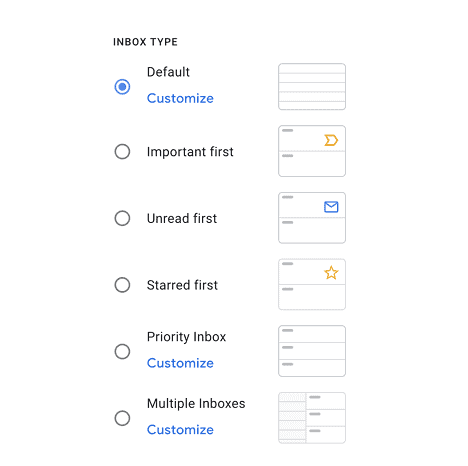Click the Important first layout preview
Image resolution: width=468 pixels, height=466 pixels.
(x=312, y=151)
